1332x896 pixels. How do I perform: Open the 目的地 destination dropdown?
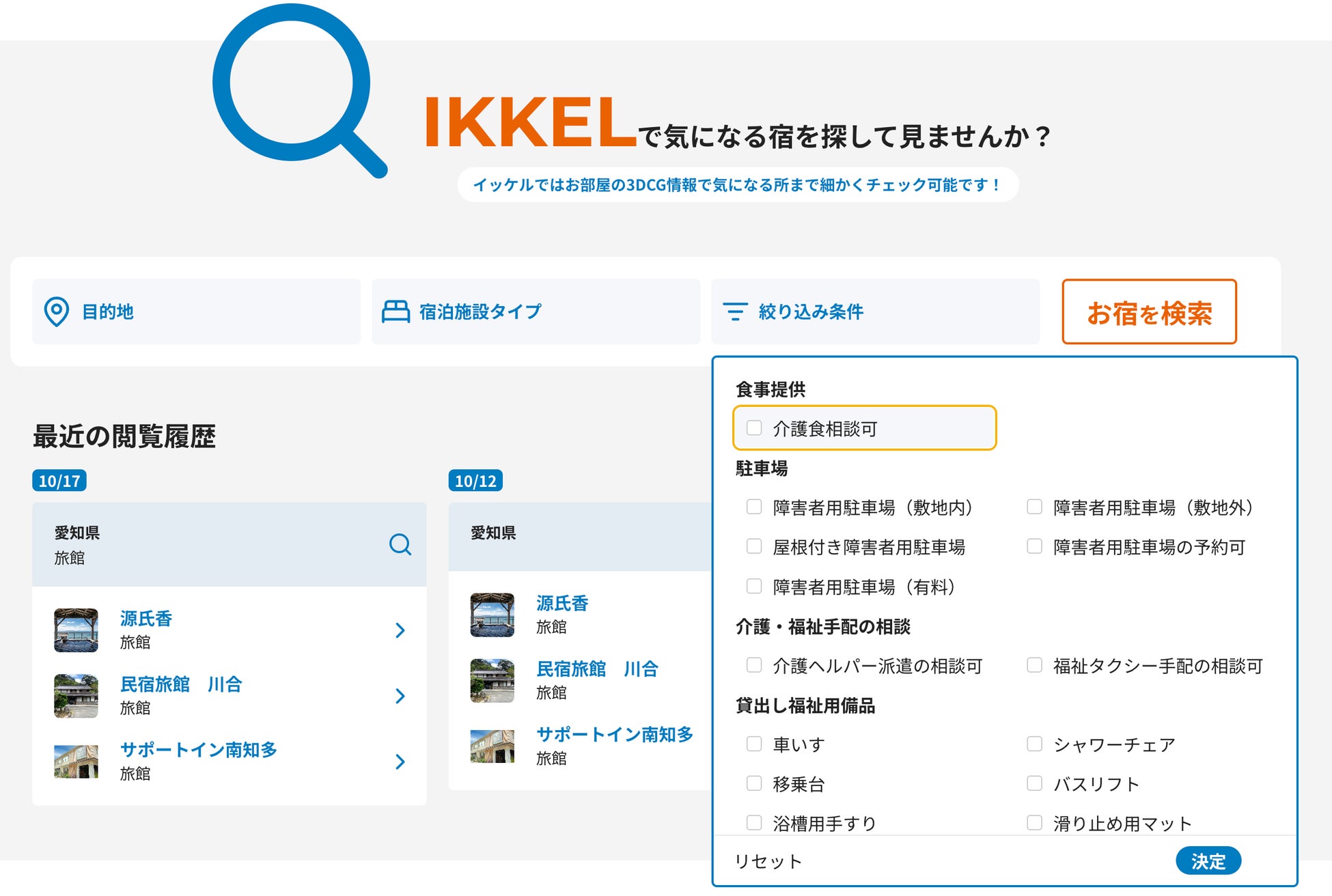196,311
